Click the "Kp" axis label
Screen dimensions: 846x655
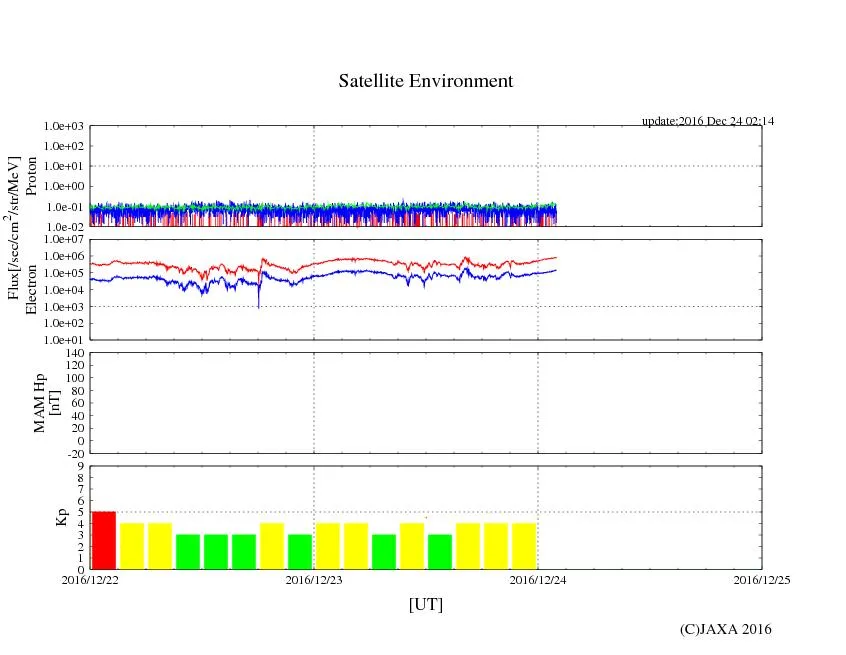(x=62, y=517)
